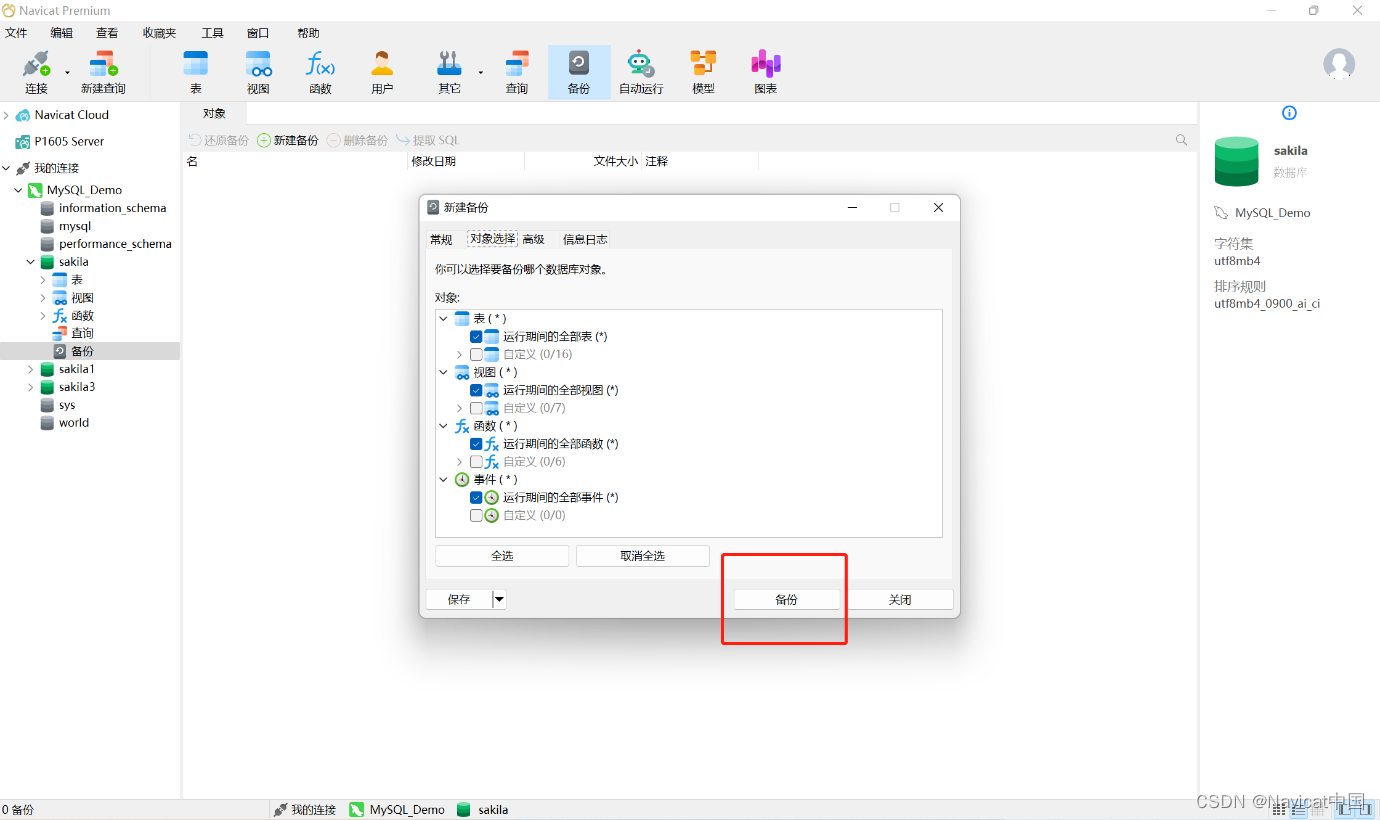1380x820 pixels.
Task: Click the 关闭 button in the dialog
Action: 900,600
